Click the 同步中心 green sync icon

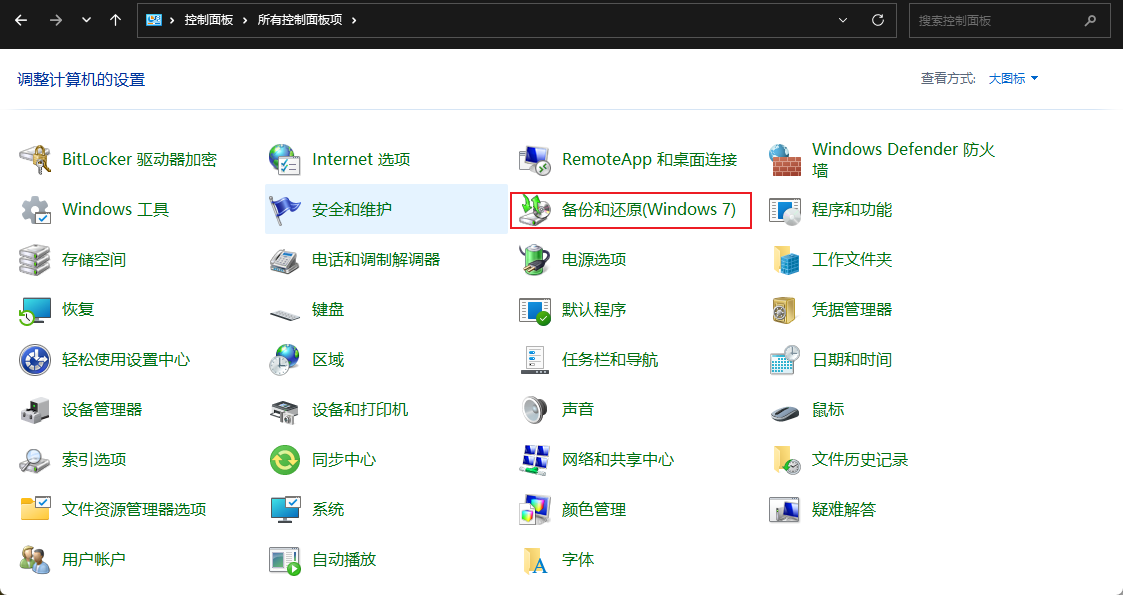[x=285, y=460]
